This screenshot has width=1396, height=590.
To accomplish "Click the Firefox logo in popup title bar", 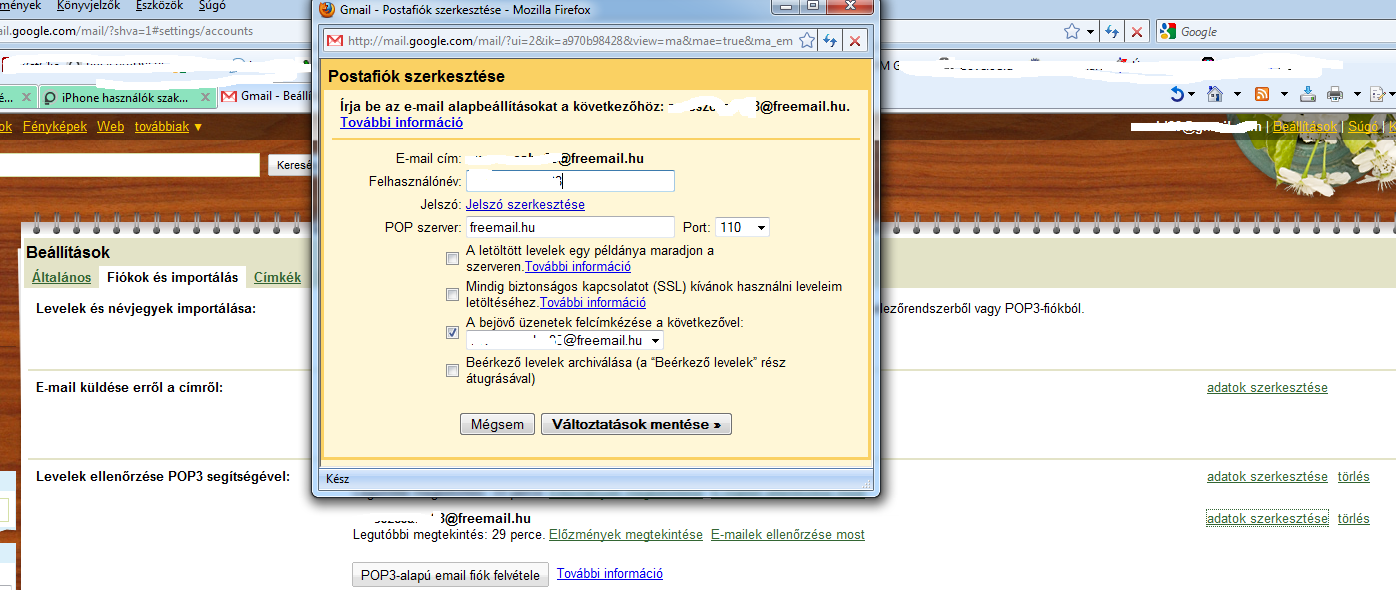I will (326, 10).
